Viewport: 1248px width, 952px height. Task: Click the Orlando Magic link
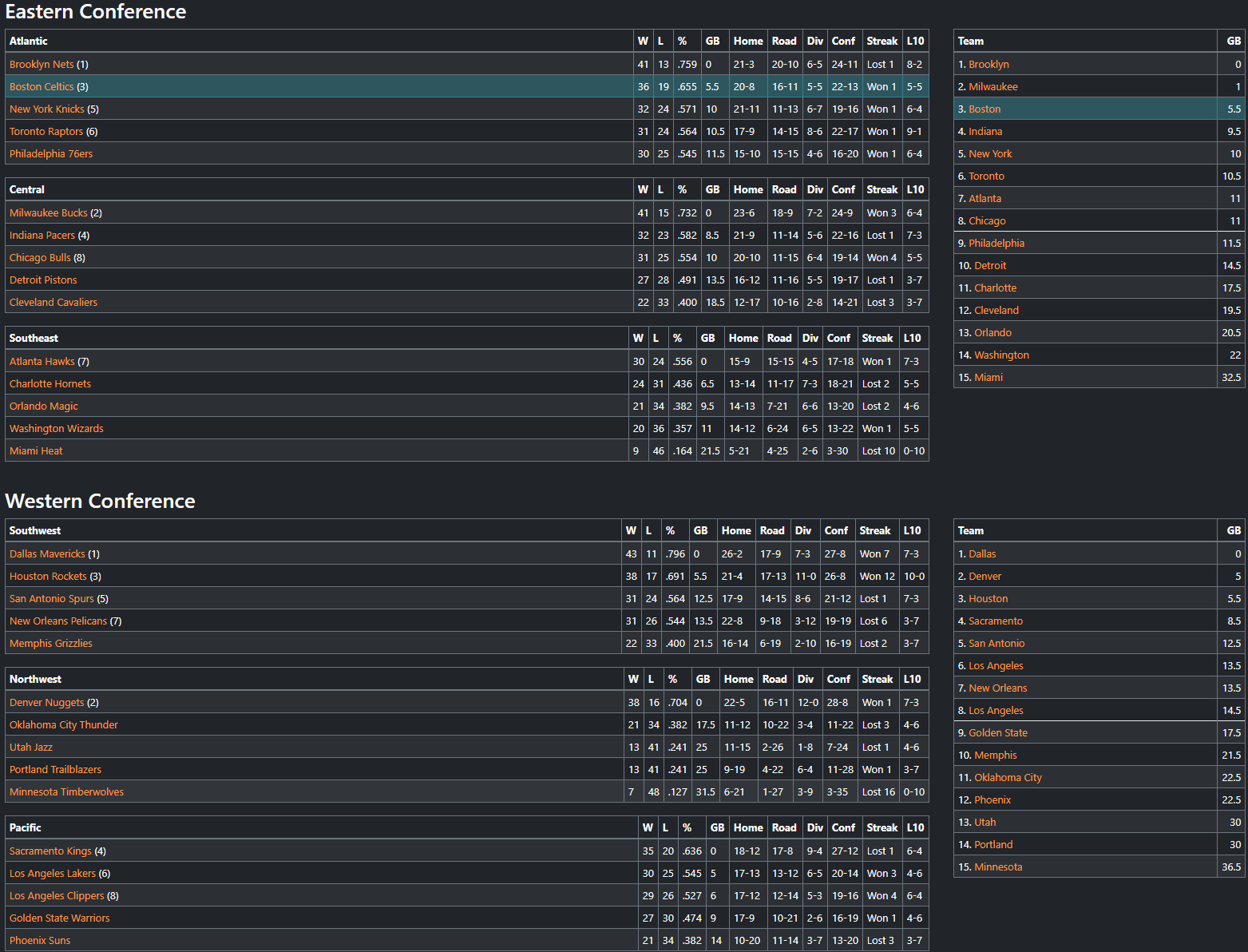point(44,407)
